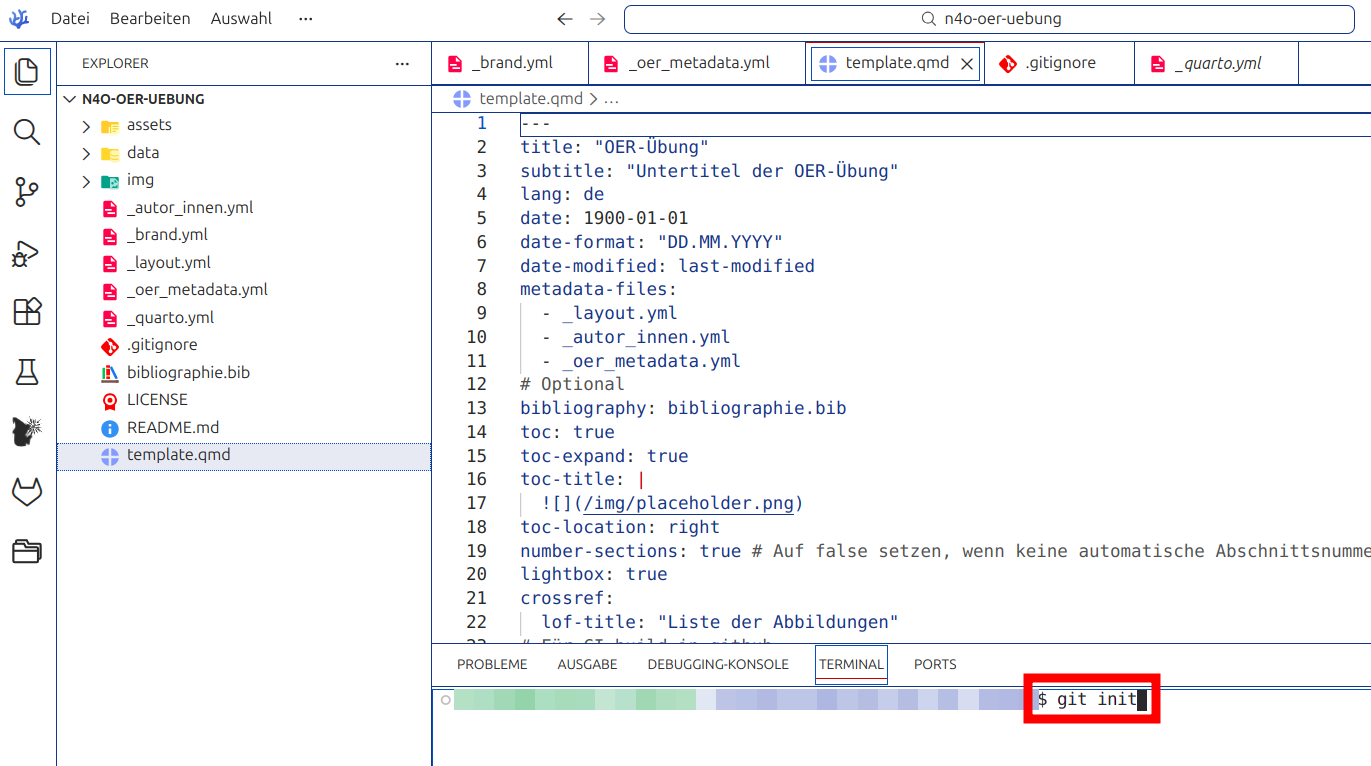This screenshot has height=766, width=1371.
Task: Switch to the _oer_metadata.yml tab
Action: tap(699, 63)
